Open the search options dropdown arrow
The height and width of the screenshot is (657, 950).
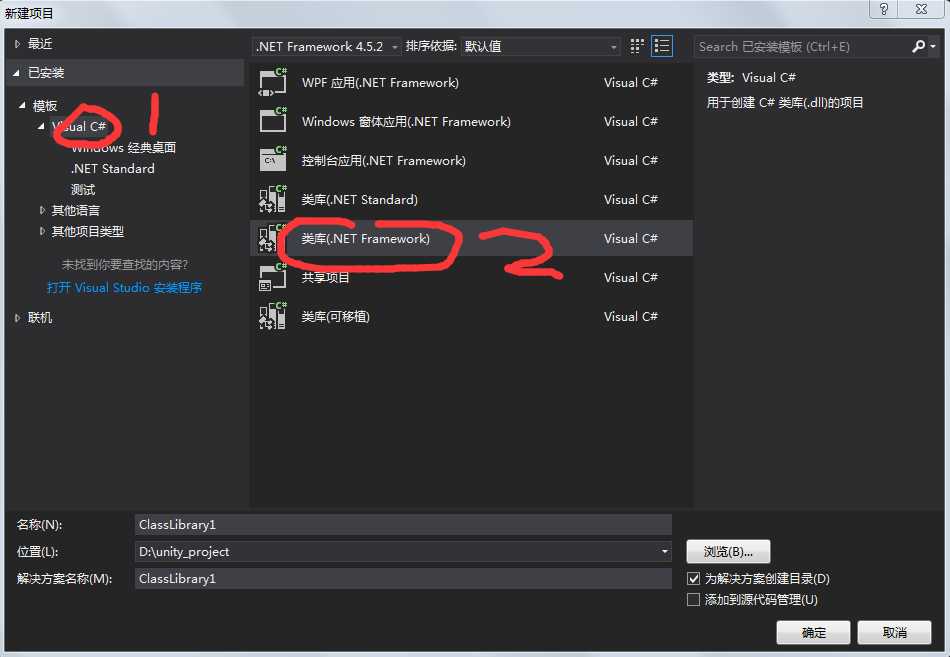click(x=933, y=46)
